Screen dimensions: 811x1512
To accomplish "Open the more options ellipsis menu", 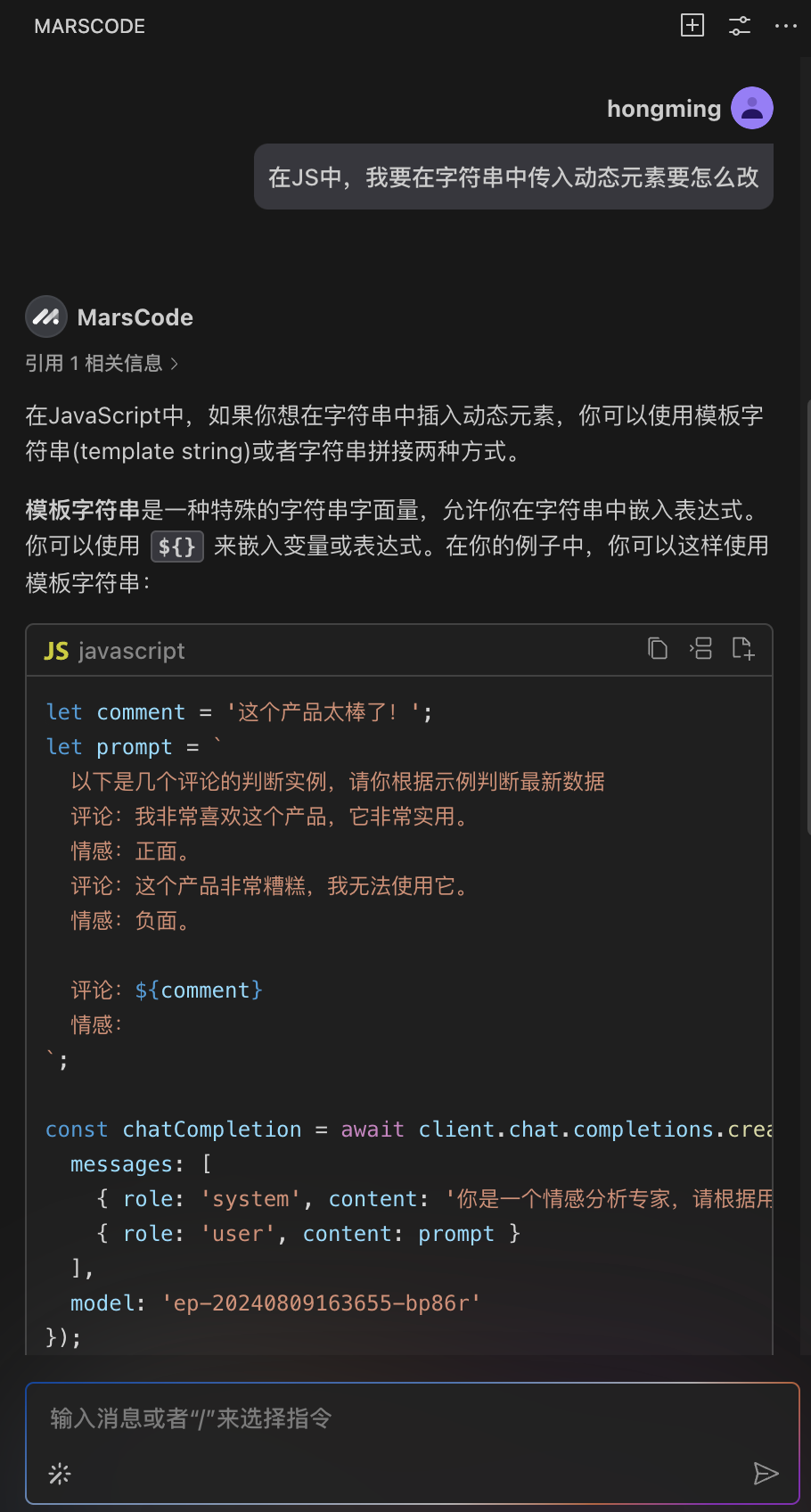I will tap(786, 26).
